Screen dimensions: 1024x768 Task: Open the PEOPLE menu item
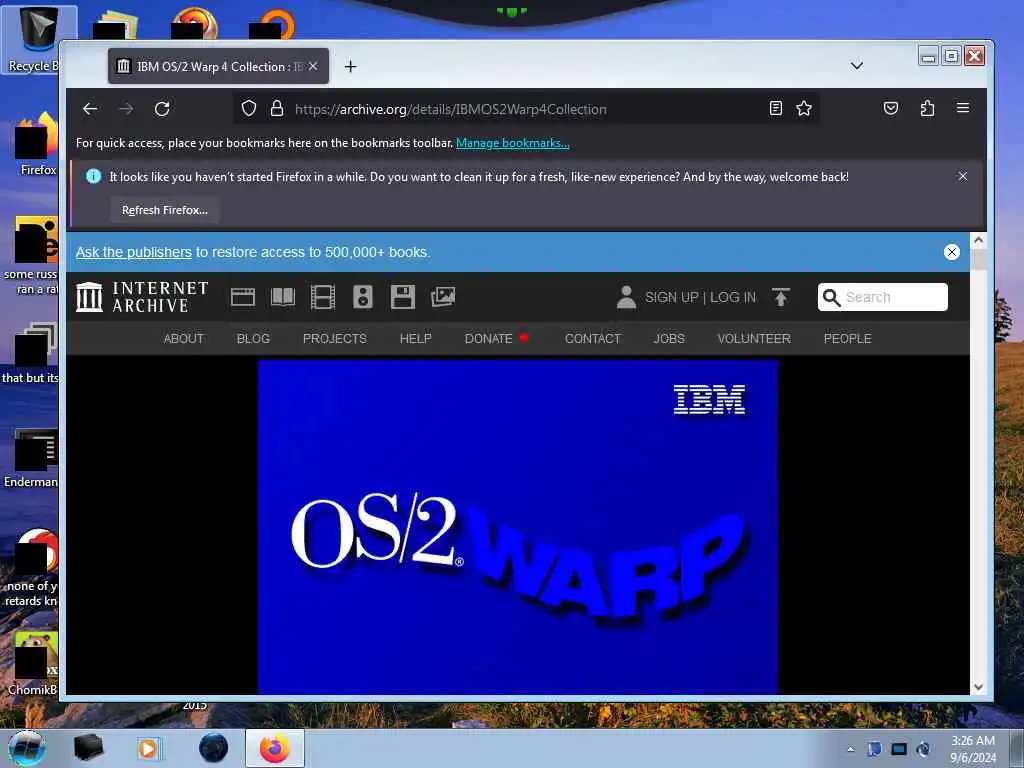(847, 338)
